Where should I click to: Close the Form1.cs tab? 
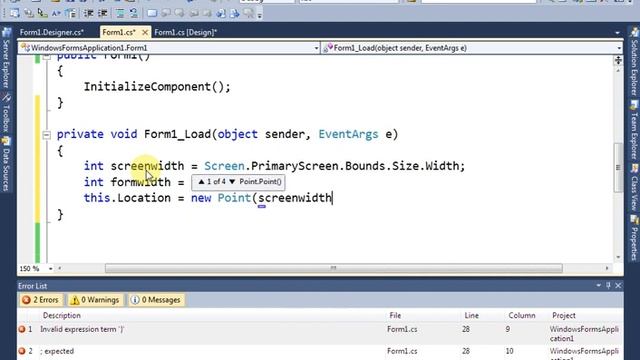pos(145,32)
